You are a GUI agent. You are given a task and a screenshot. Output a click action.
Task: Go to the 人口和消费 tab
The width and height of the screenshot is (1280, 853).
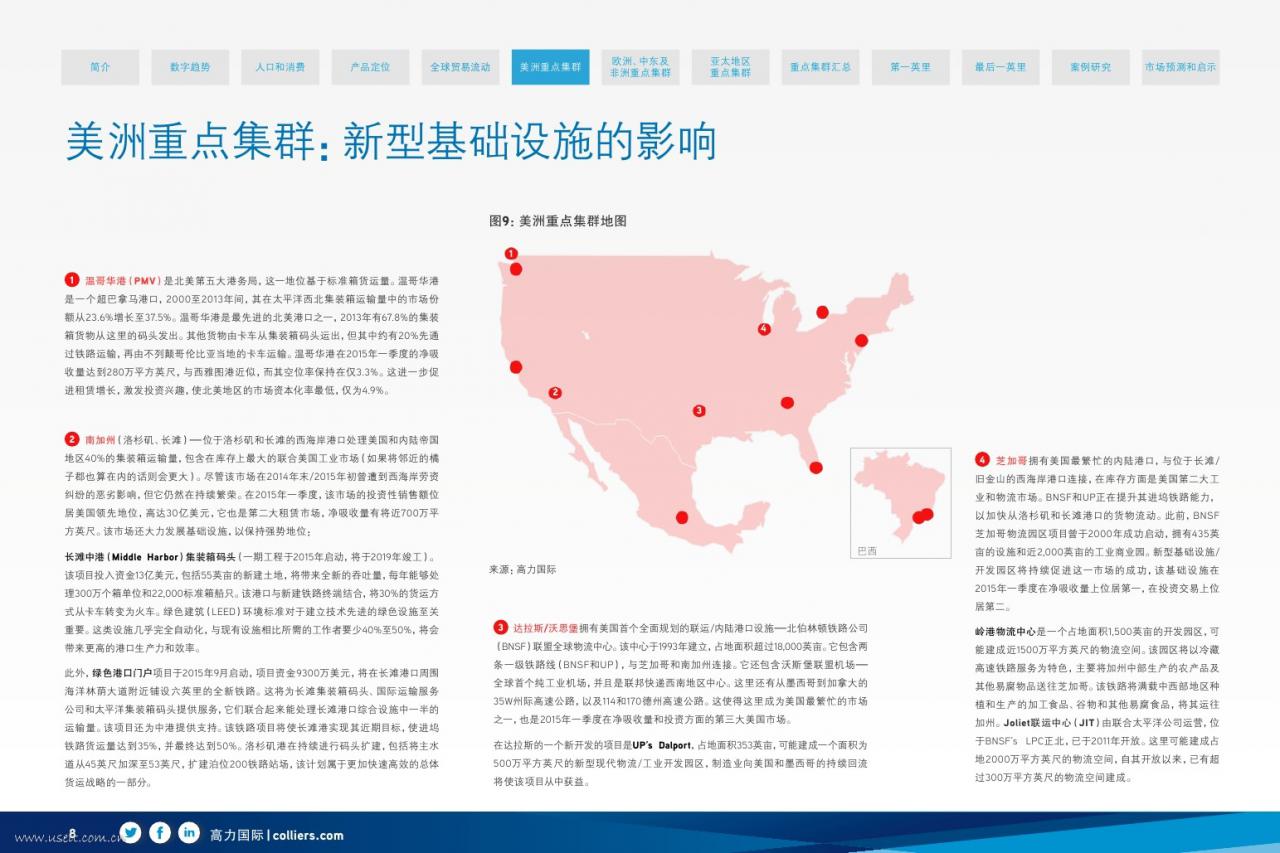[280, 67]
